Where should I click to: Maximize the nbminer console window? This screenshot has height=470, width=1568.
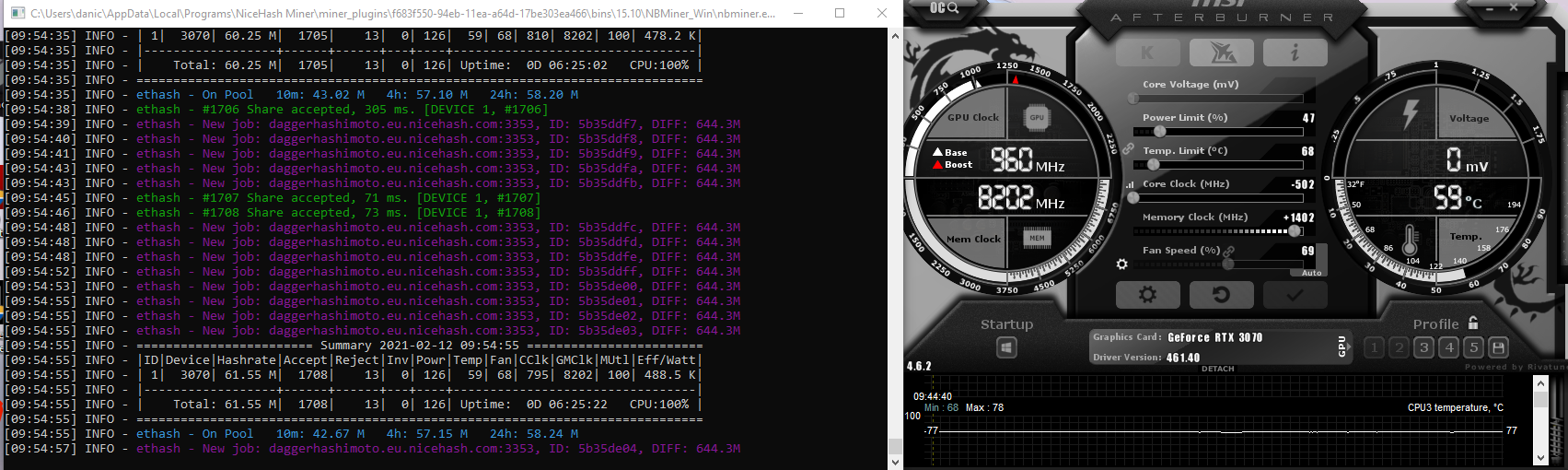(840, 13)
